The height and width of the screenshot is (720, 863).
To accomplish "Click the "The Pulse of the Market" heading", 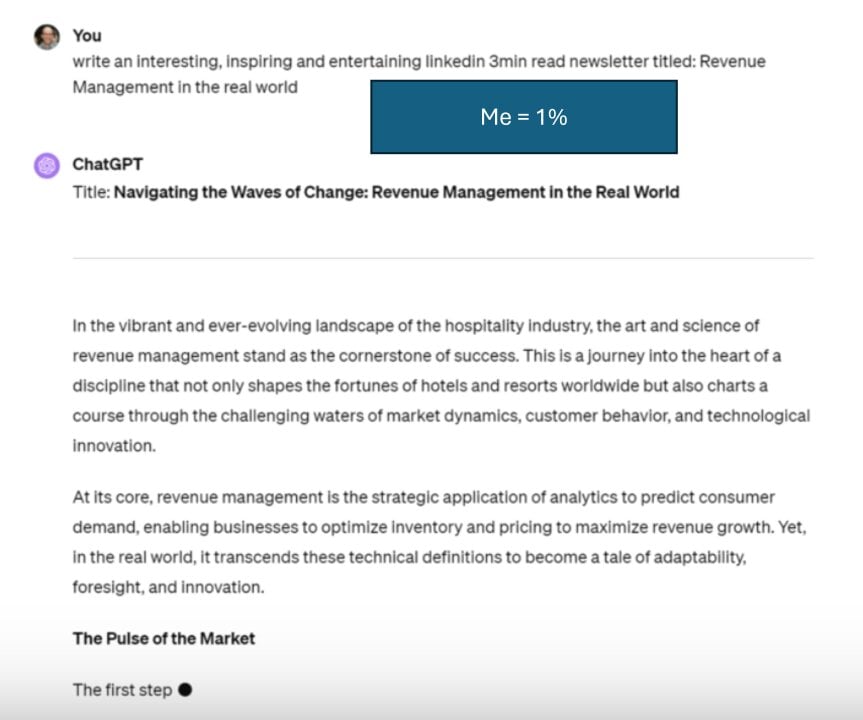I will coord(163,638).
